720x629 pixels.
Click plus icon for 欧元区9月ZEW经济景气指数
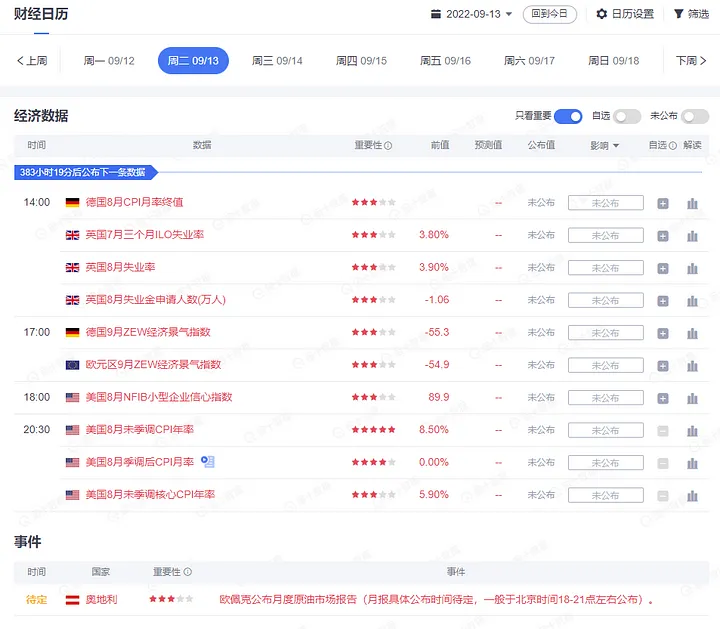click(x=662, y=366)
